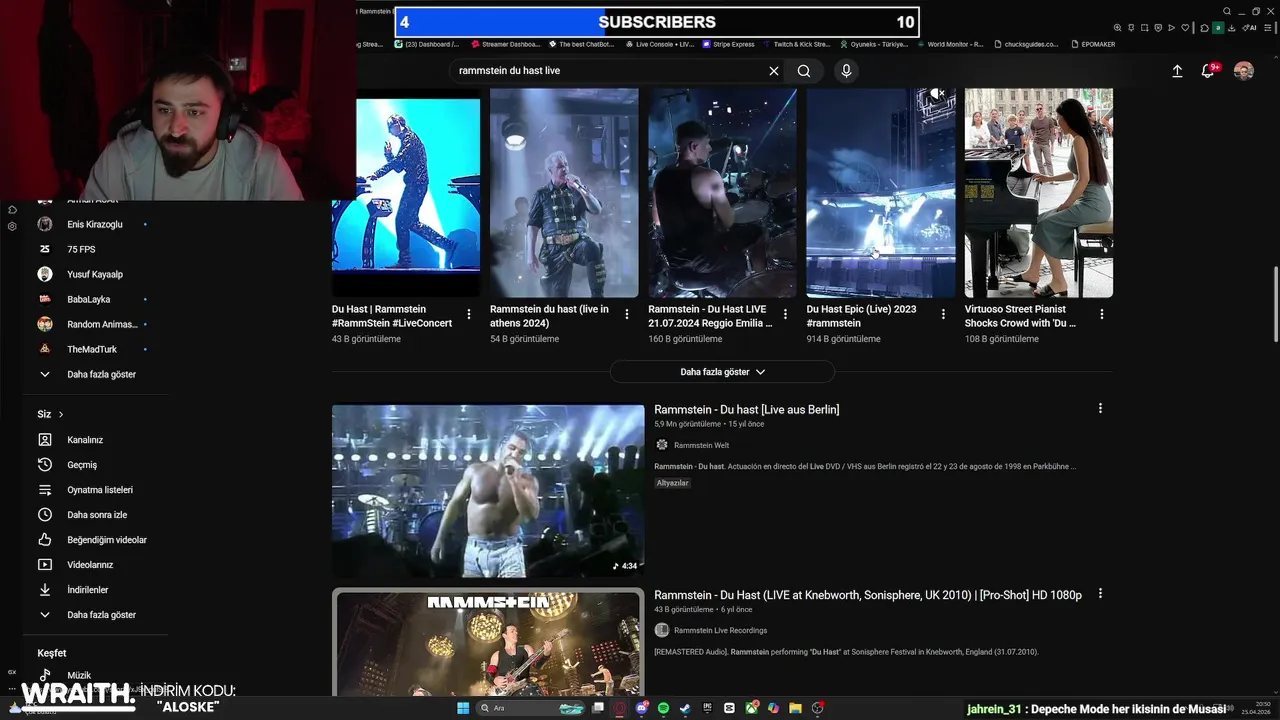Viewport: 1280px width, 720px height.
Task: Open 'World Monitor' bookmark
Action: tap(950, 44)
